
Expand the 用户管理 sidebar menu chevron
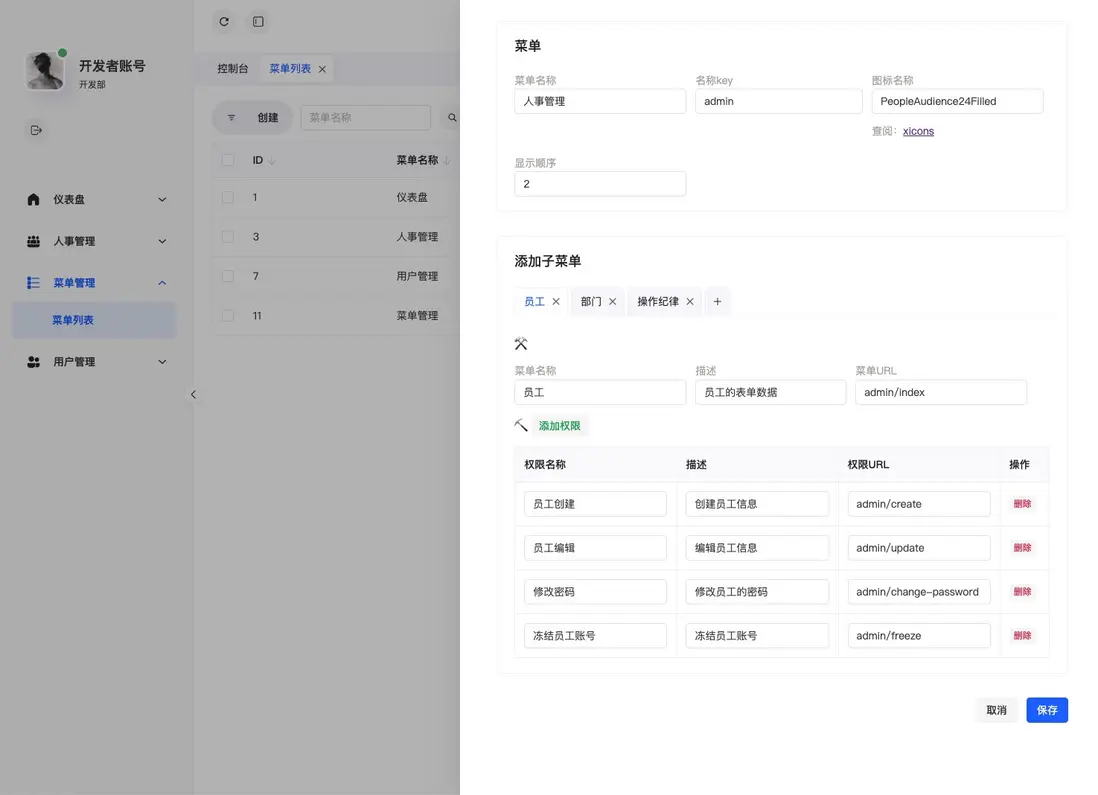click(162, 362)
